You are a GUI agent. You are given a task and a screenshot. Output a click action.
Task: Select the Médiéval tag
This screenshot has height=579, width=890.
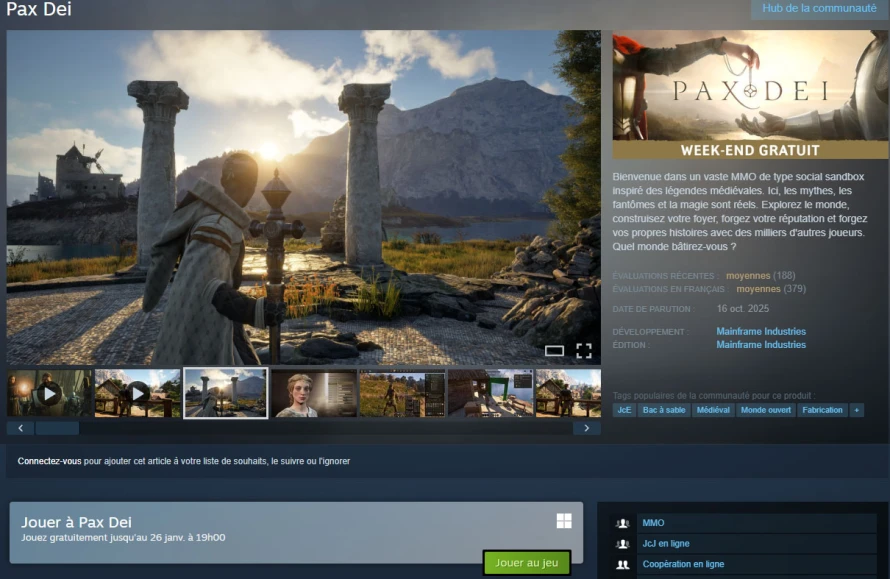[713, 410]
